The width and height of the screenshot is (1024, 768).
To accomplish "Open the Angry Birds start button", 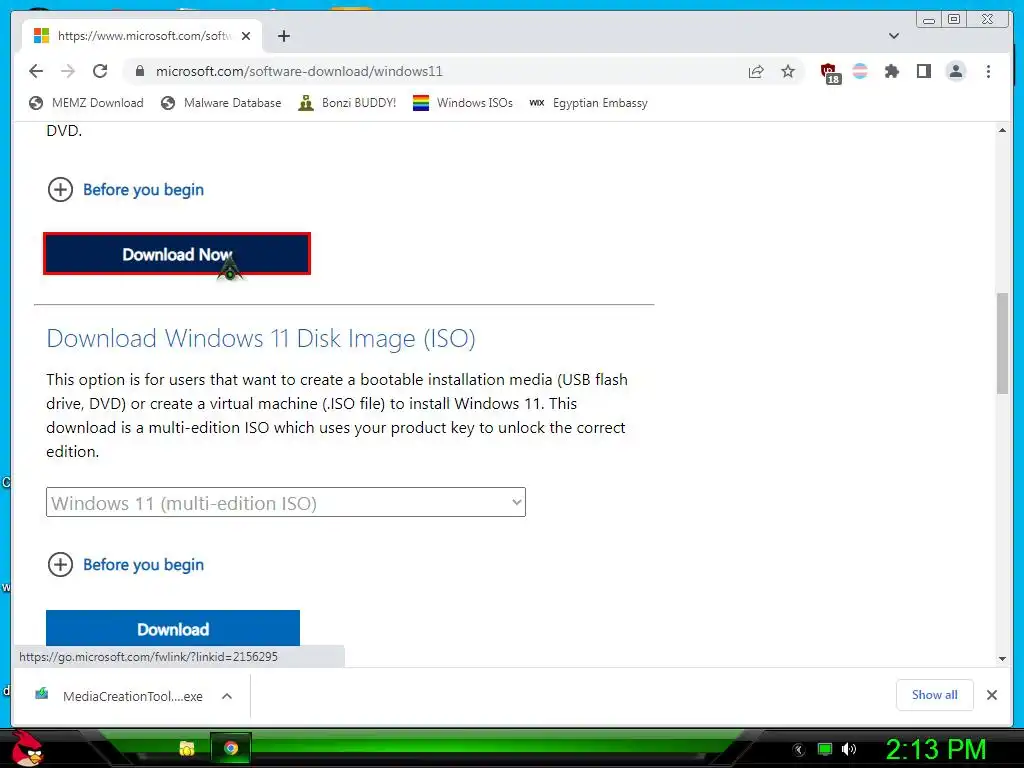I will coord(27,748).
